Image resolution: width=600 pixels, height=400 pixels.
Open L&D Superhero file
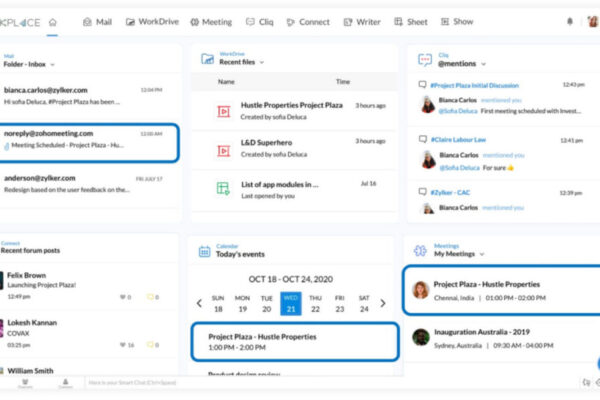tap(294, 149)
